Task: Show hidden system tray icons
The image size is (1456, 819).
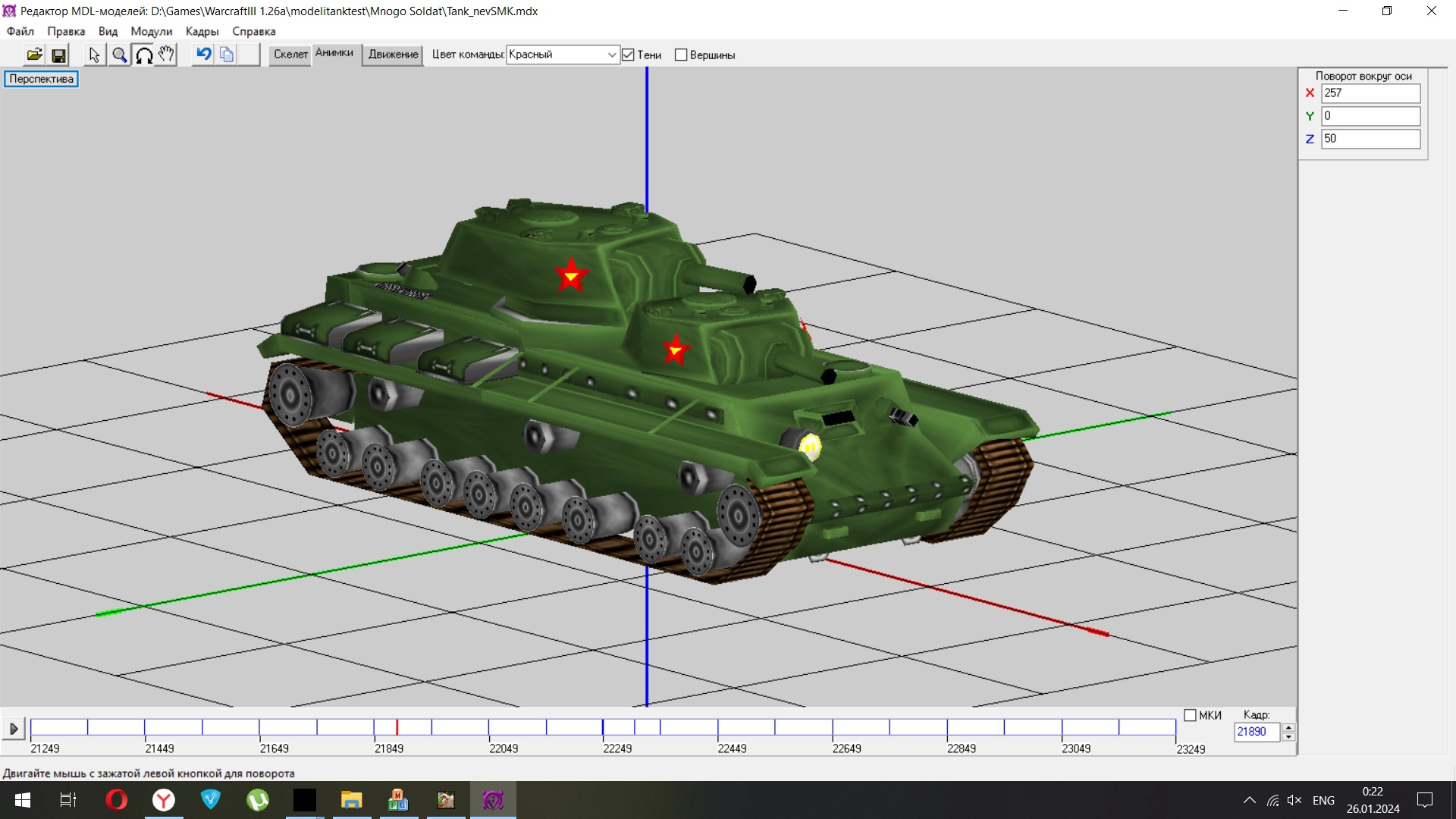Action: pos(1249,800)
